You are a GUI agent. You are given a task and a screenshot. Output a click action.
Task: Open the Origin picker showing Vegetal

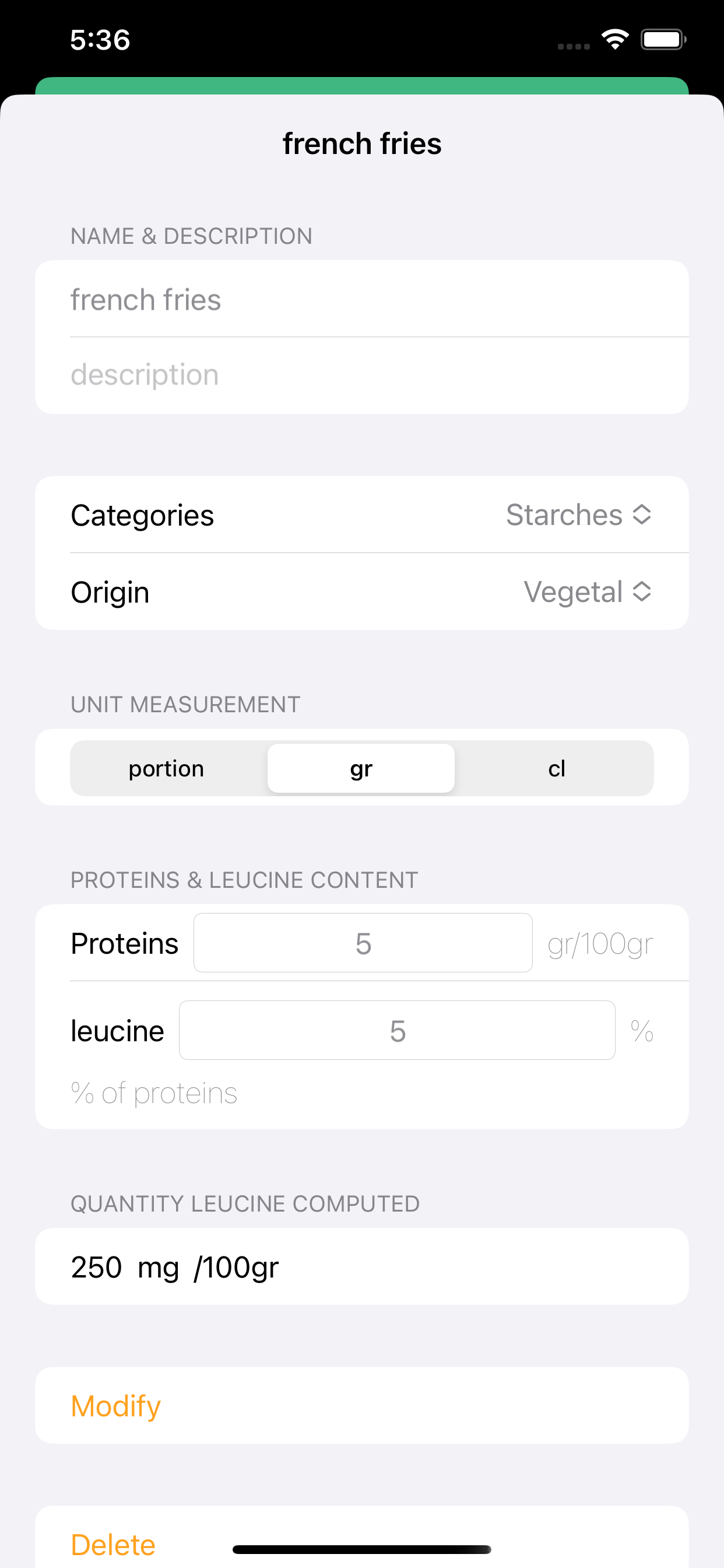tap(588, 591)
